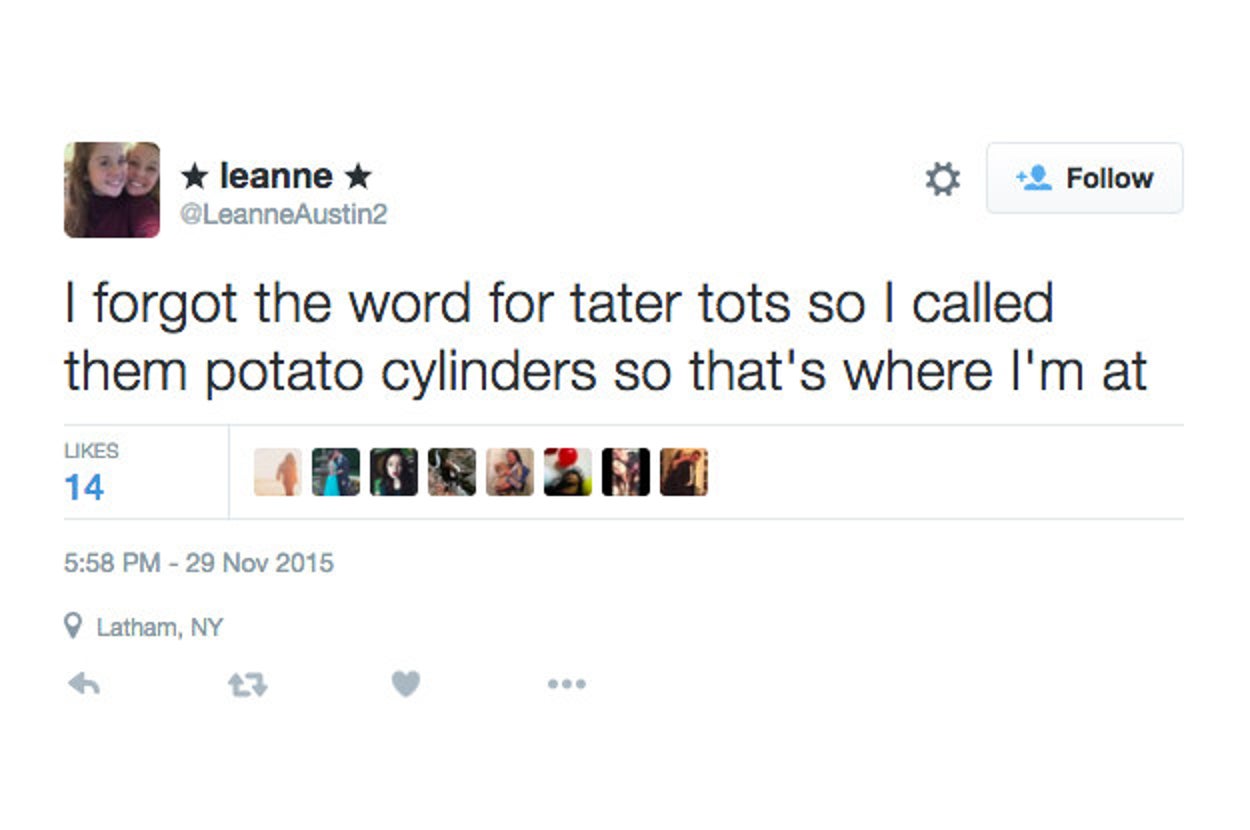The width and height of the screenshot is (1250, 830).
Task: Open the gear settings dropdown
Action: coord(942,179)
